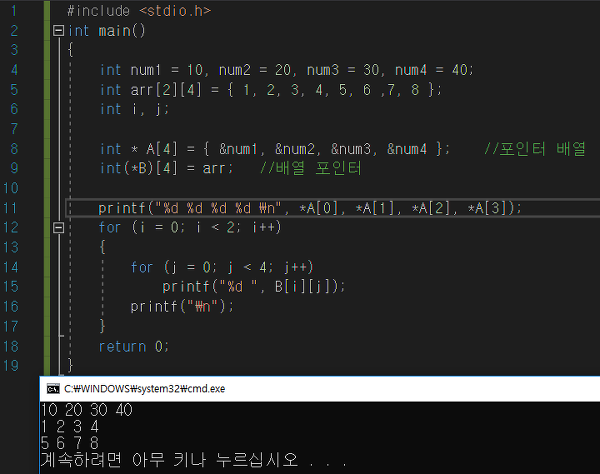The width and height of the screenshot is (600, 474).
Task: Click console output line 1 2 3 4
Action: coord(70,427)
